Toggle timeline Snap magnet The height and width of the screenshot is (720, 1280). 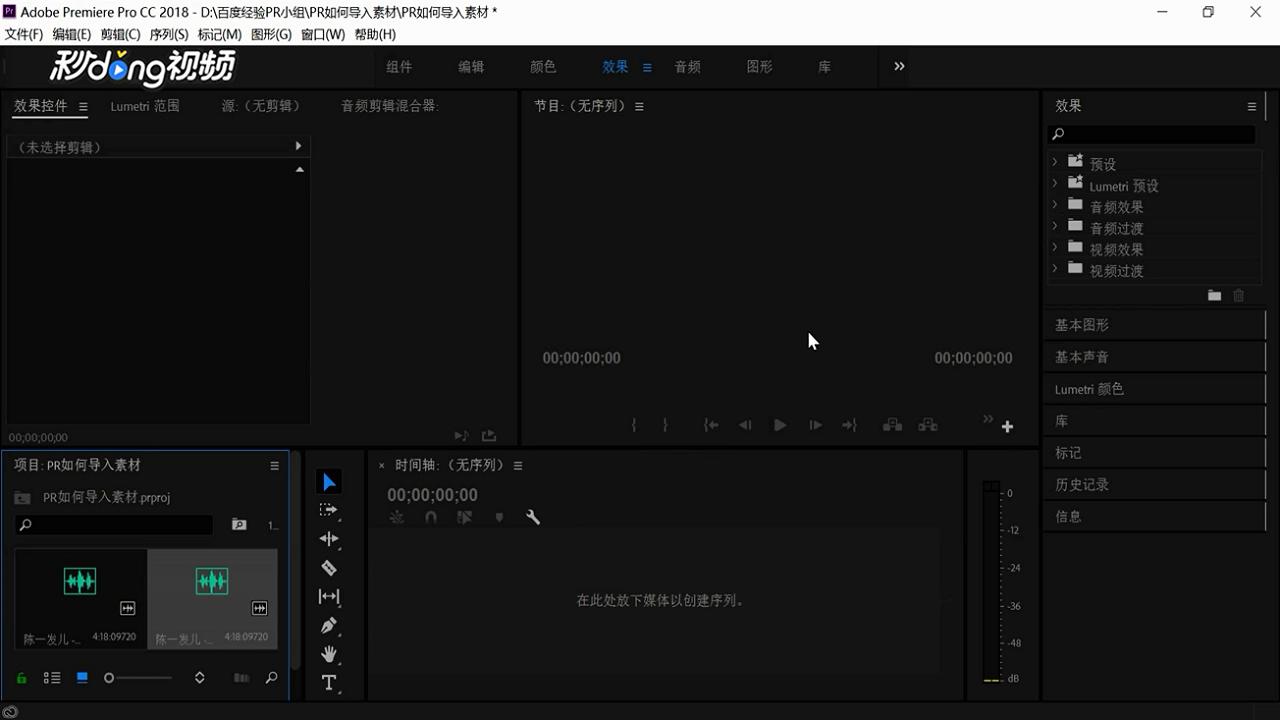tap(431, 517)
